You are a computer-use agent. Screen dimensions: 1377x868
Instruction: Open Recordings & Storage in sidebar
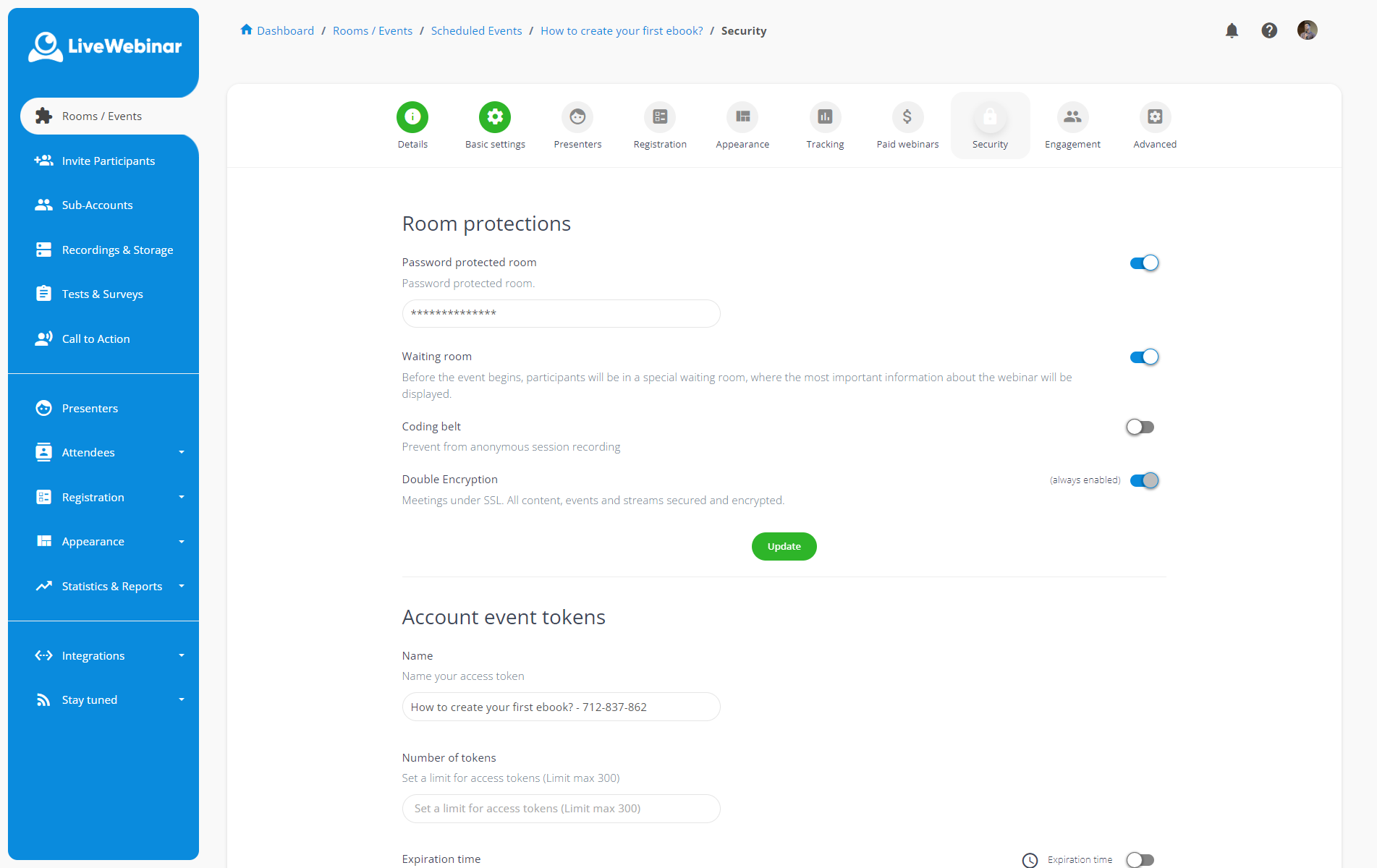pos(117,250)
